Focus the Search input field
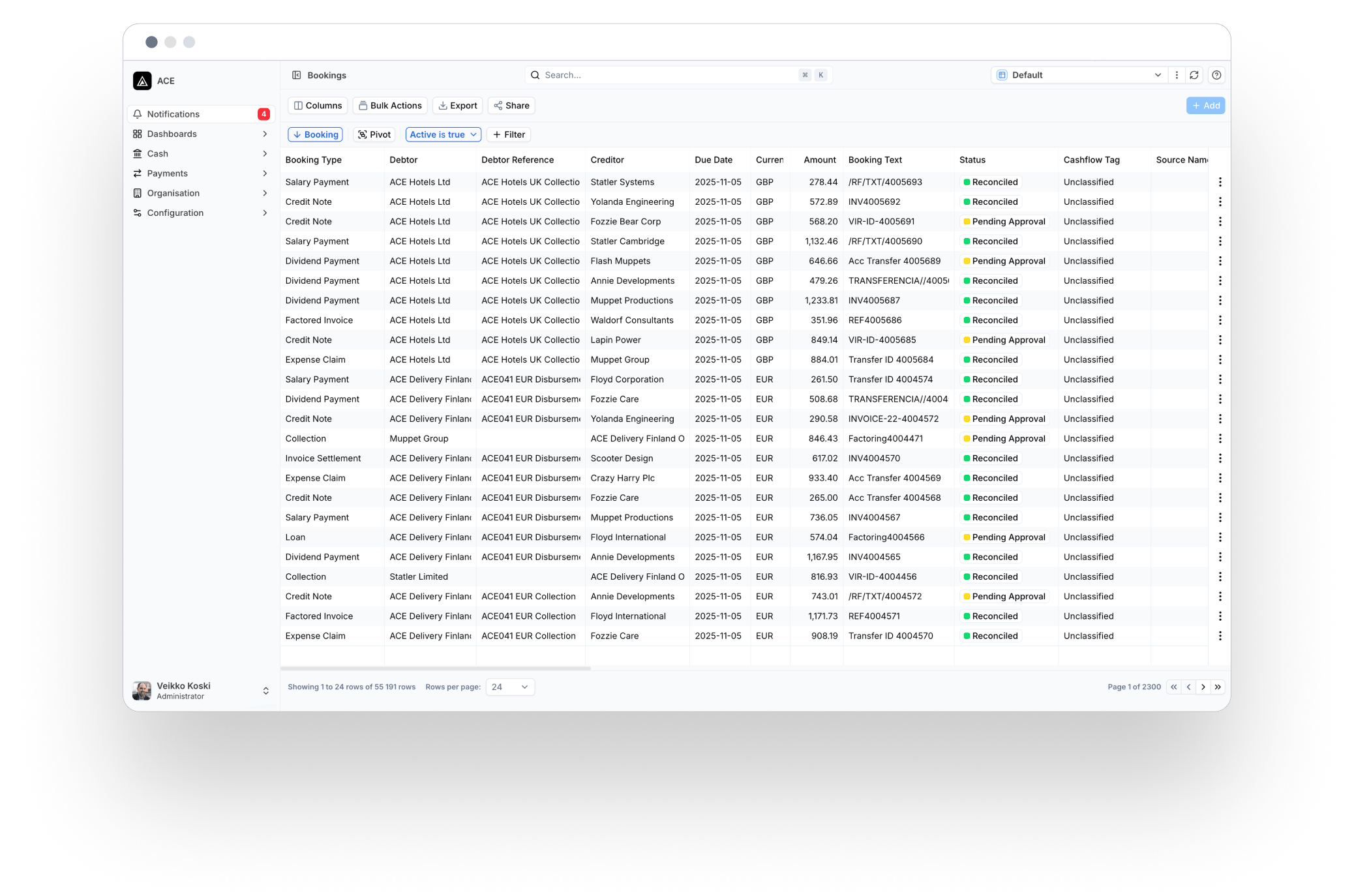Screen dimensions: 1354x896 point(665,75)
